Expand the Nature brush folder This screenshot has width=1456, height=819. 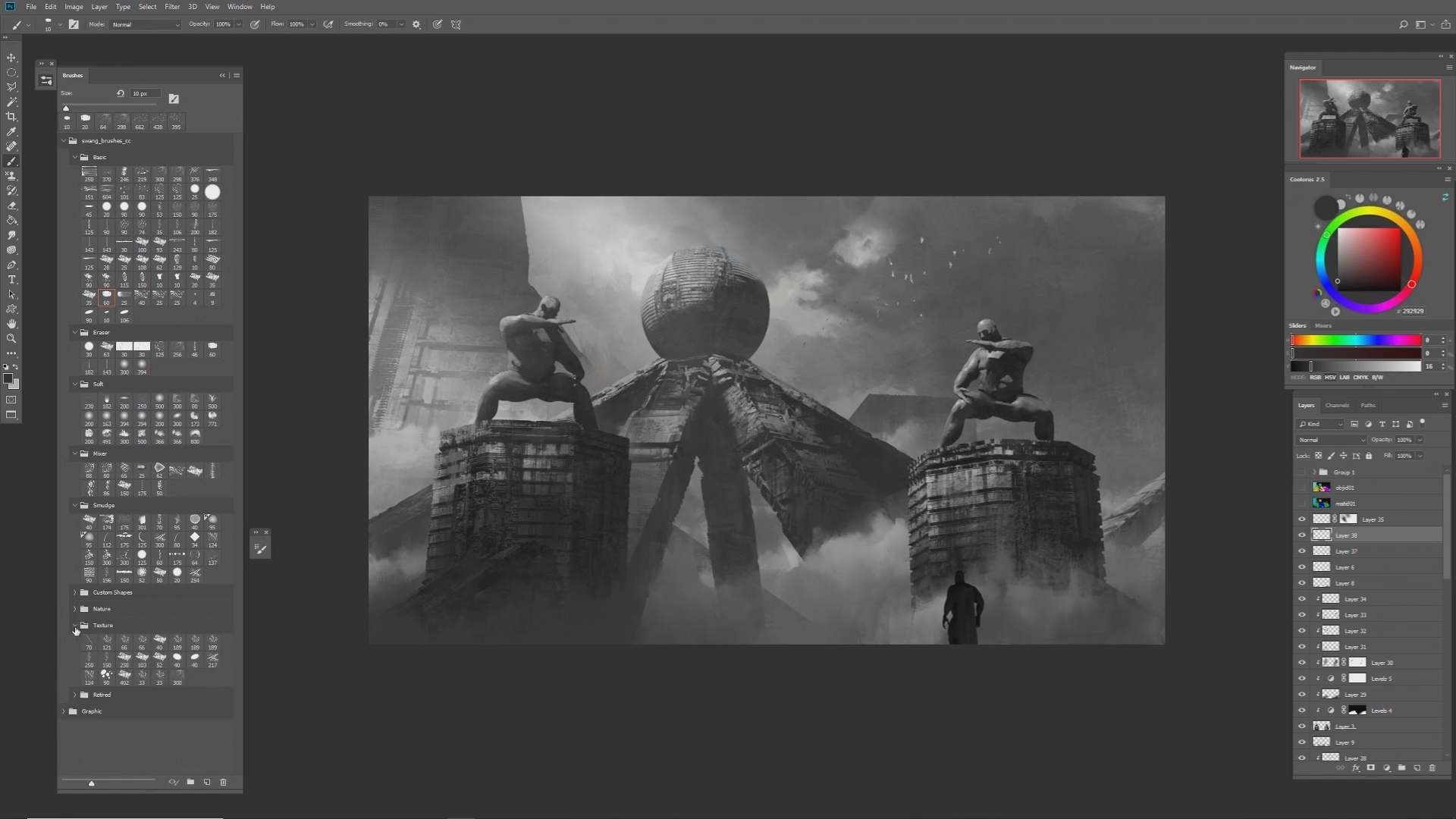tap(75, 609)
